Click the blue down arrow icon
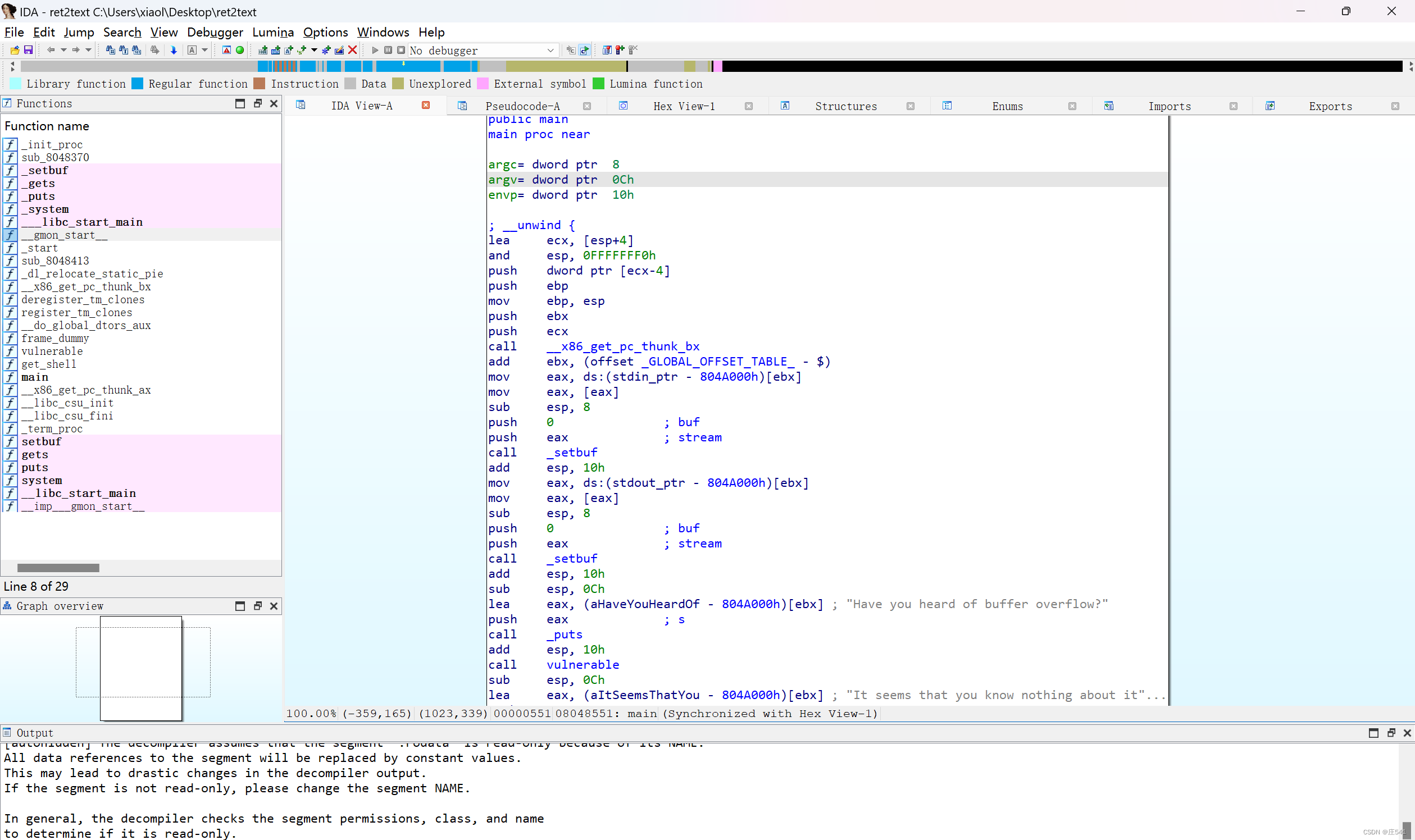The height and width of the screenshot is (840, 1415). click(174, 51)
